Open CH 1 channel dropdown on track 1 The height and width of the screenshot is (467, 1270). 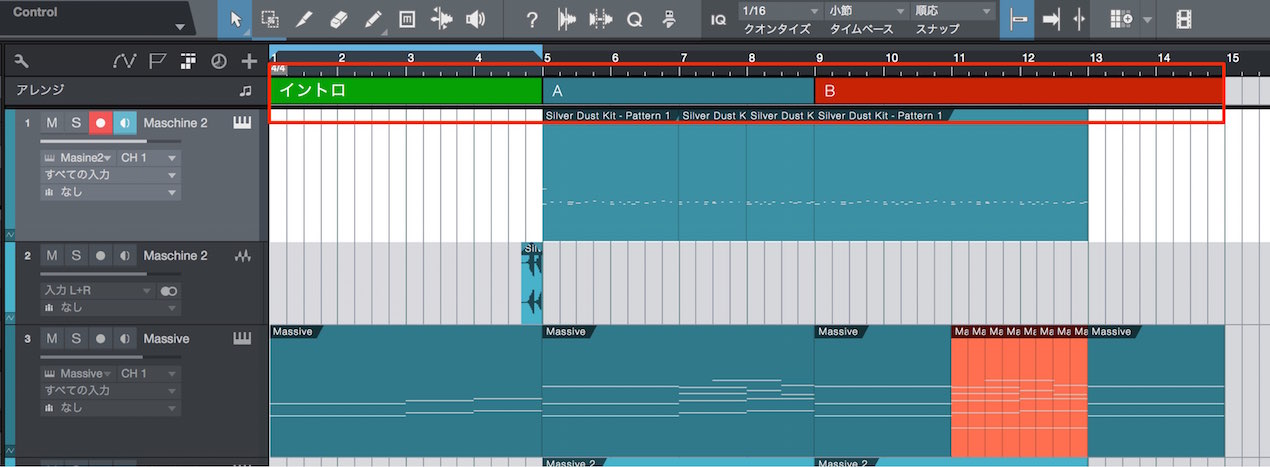(x=148, y=158)
